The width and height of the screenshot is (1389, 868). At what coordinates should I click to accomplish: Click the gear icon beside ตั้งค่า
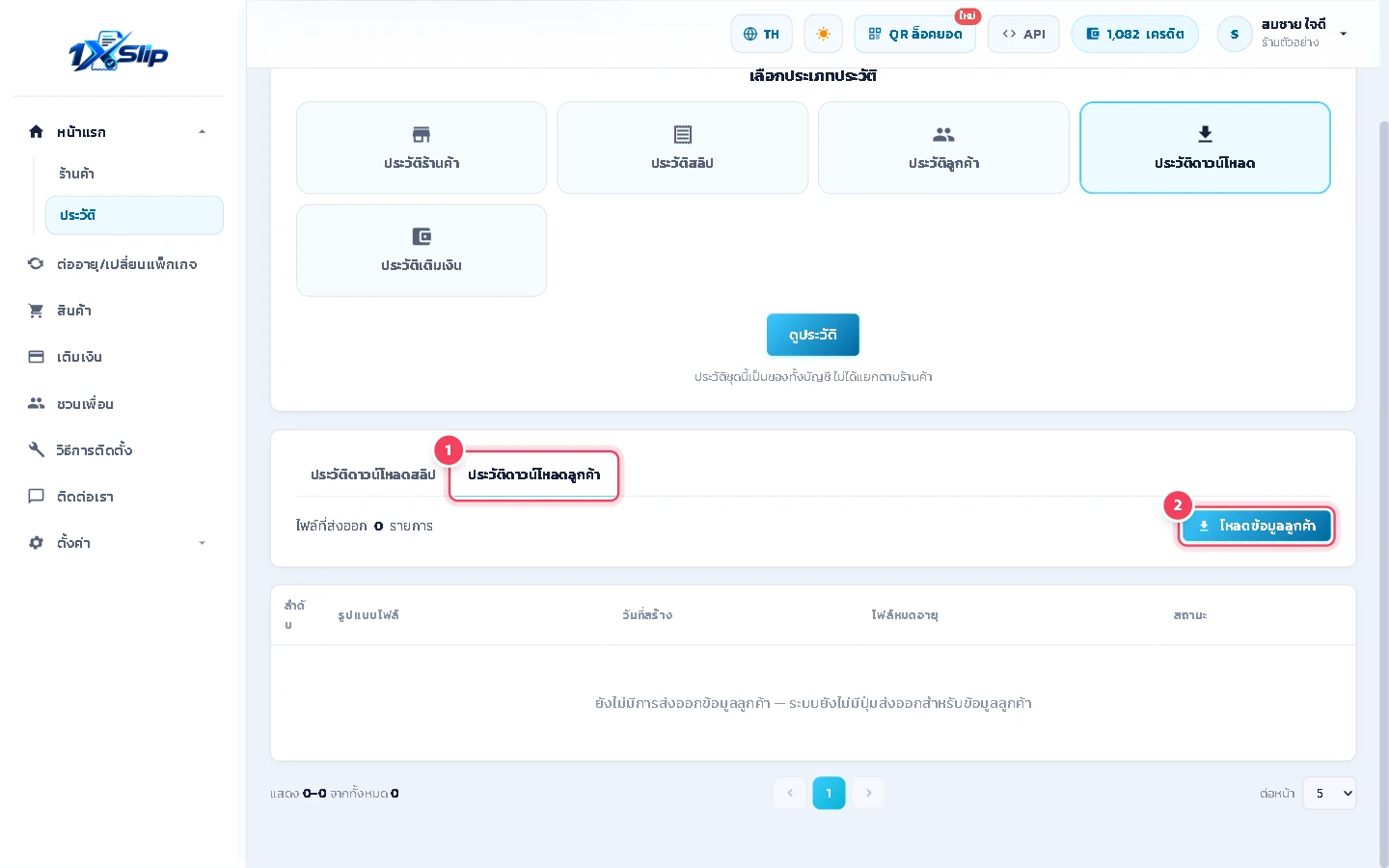point(36,543)
